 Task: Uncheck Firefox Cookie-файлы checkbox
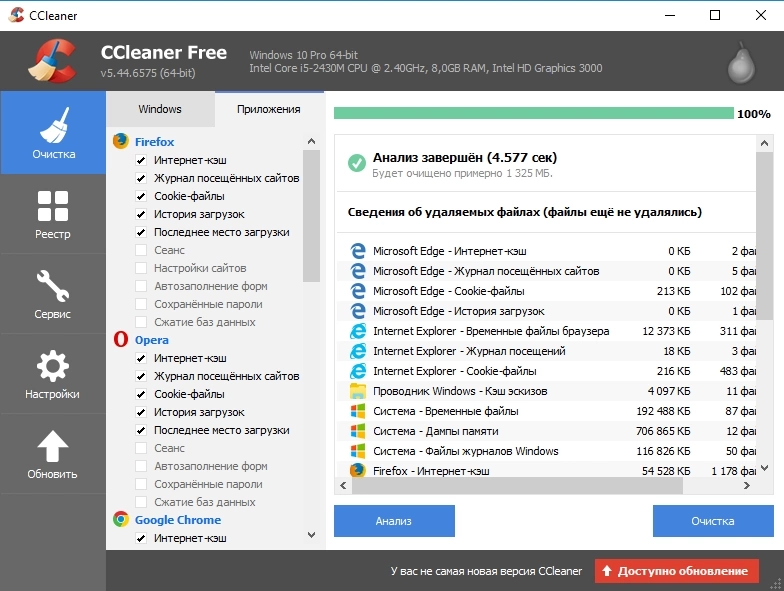tap(141, 196)
